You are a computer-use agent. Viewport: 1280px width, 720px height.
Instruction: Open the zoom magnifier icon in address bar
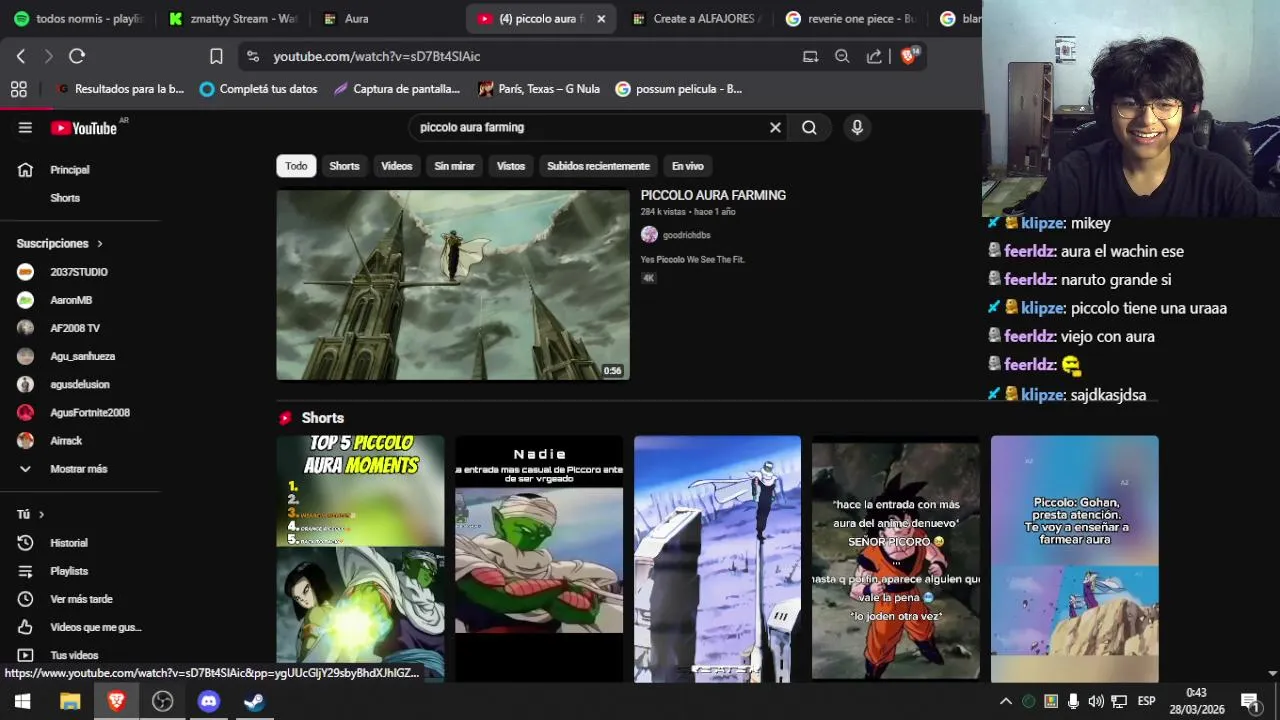pos(842,57)
